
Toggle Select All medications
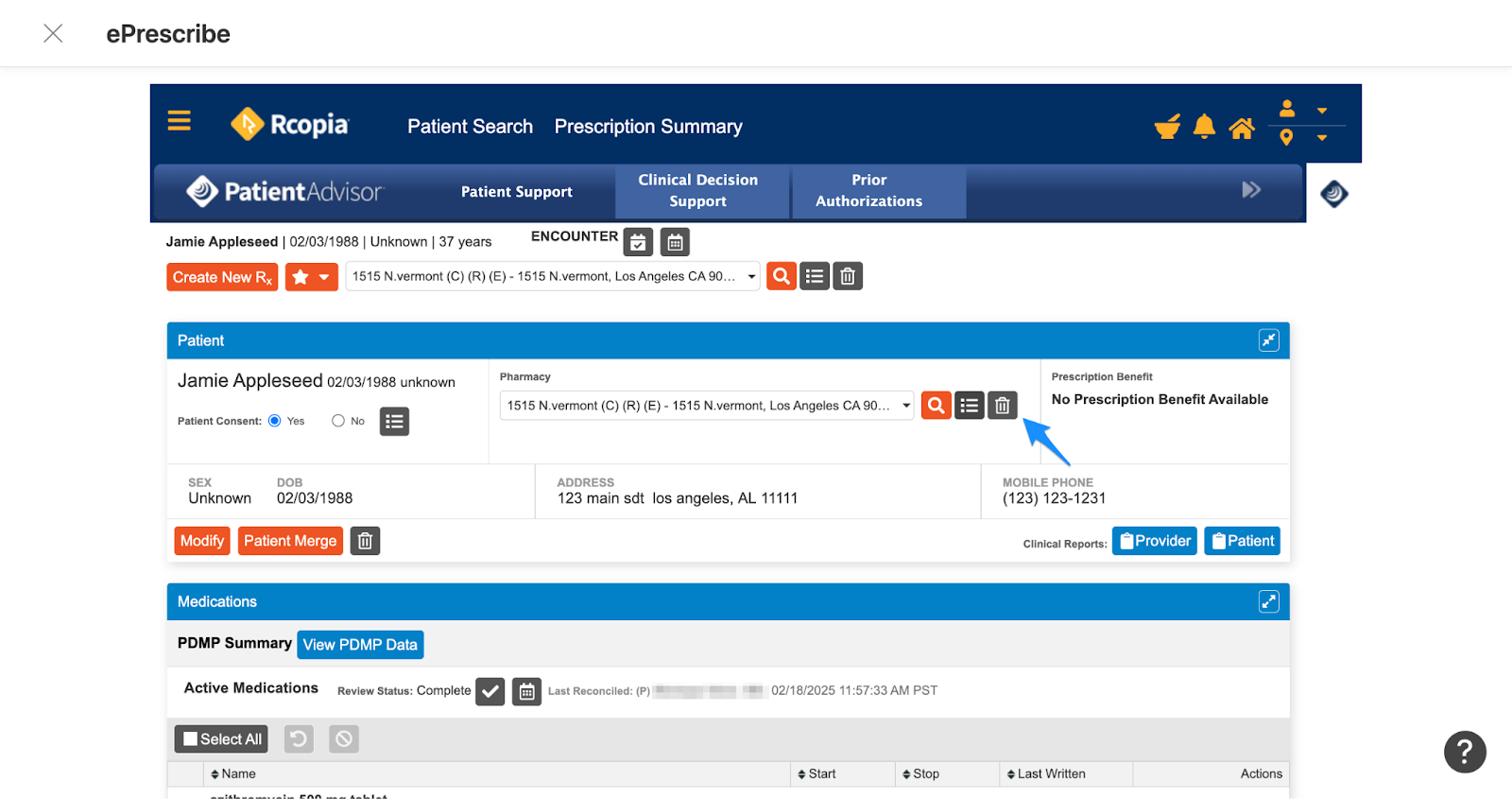221,738
